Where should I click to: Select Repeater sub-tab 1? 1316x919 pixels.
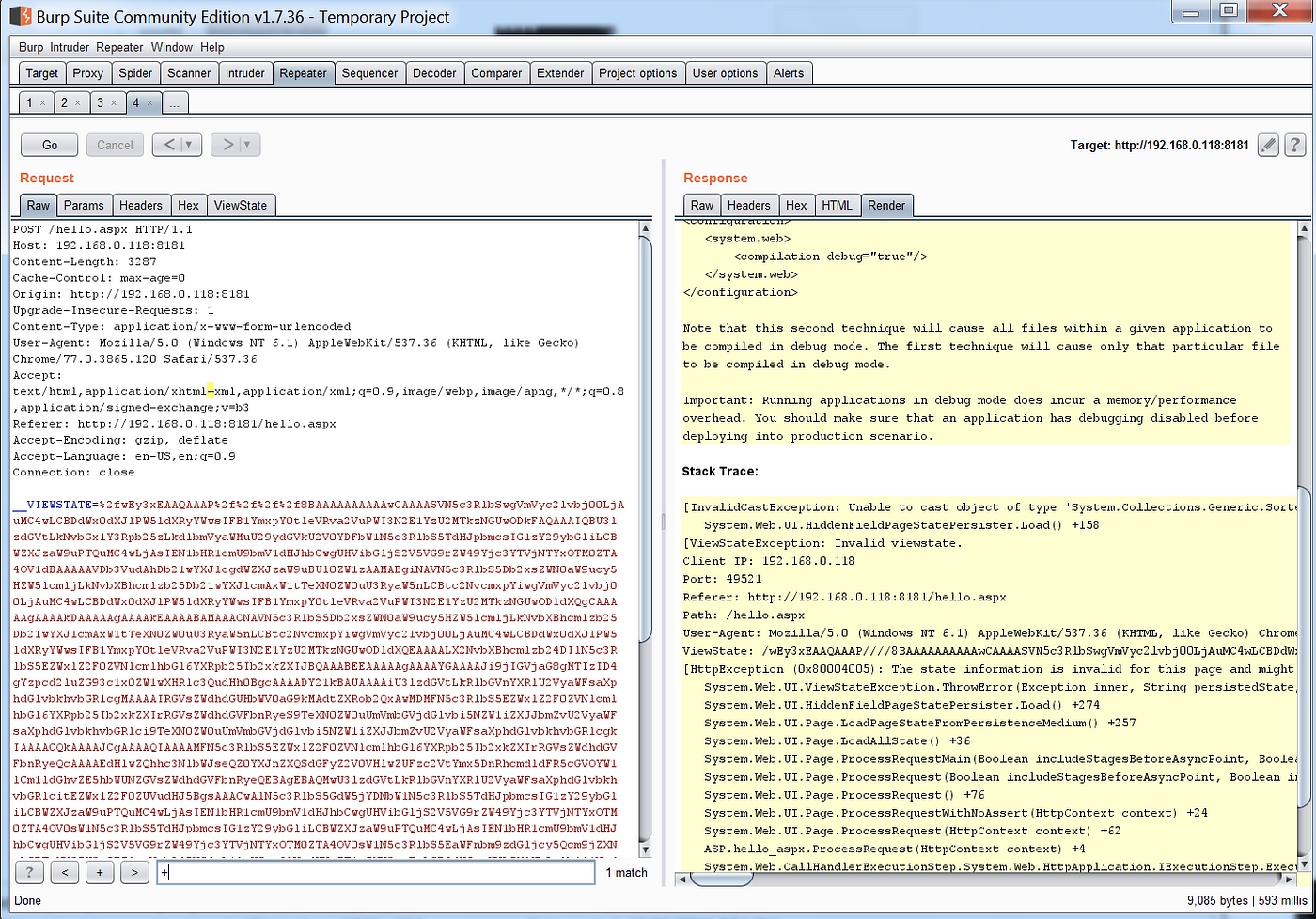(29, 102)
